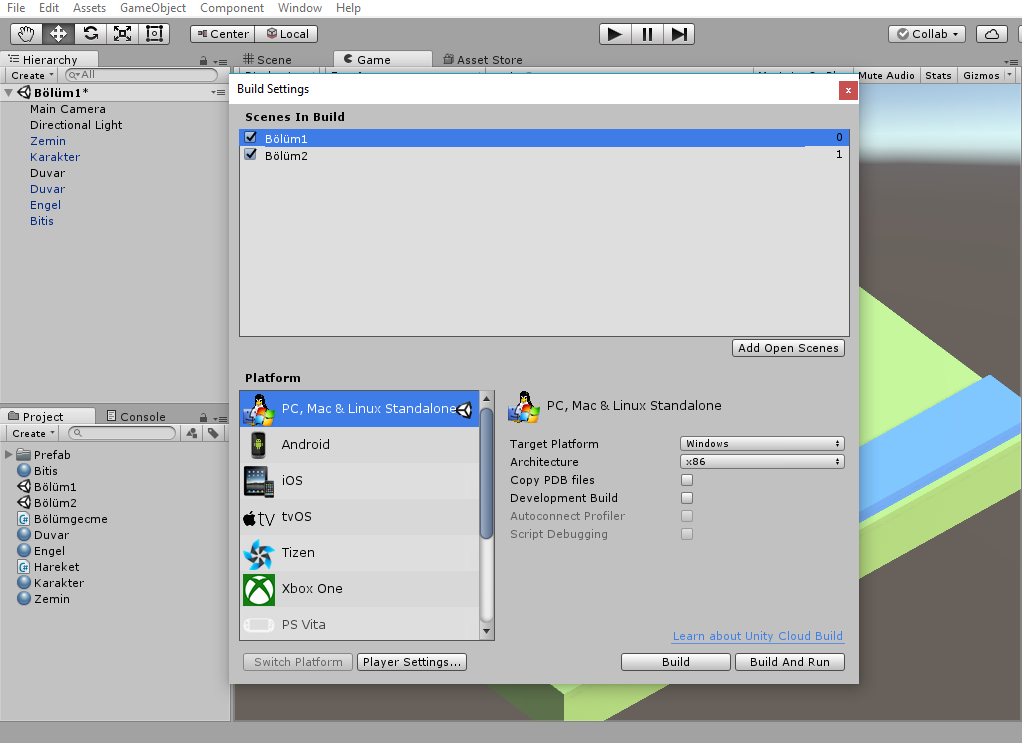Select Bölümgecme script asset icon
The width and height of the screenshot is (1022, 743).
(x=23, y=519)
